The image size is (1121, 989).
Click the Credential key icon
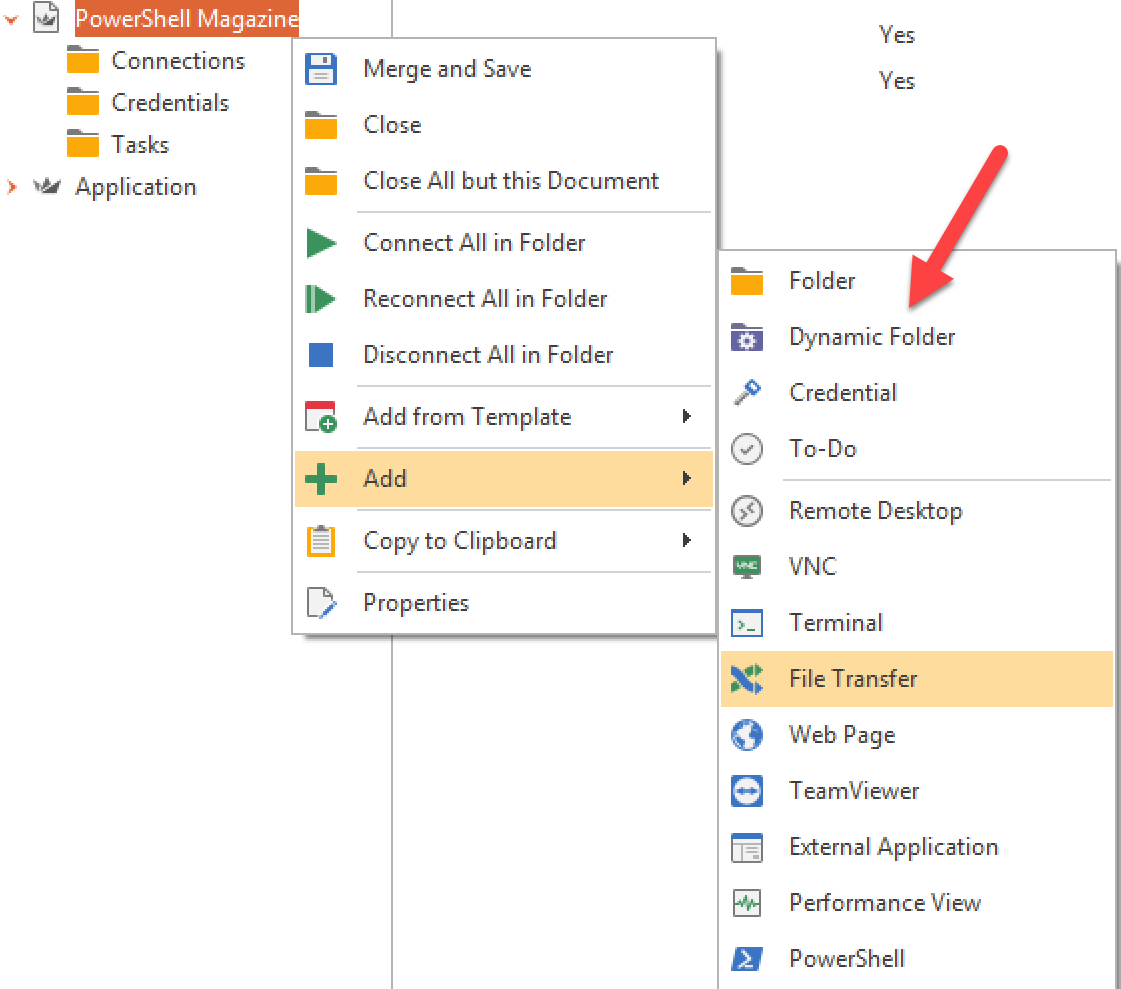click(x=747, y=393)
